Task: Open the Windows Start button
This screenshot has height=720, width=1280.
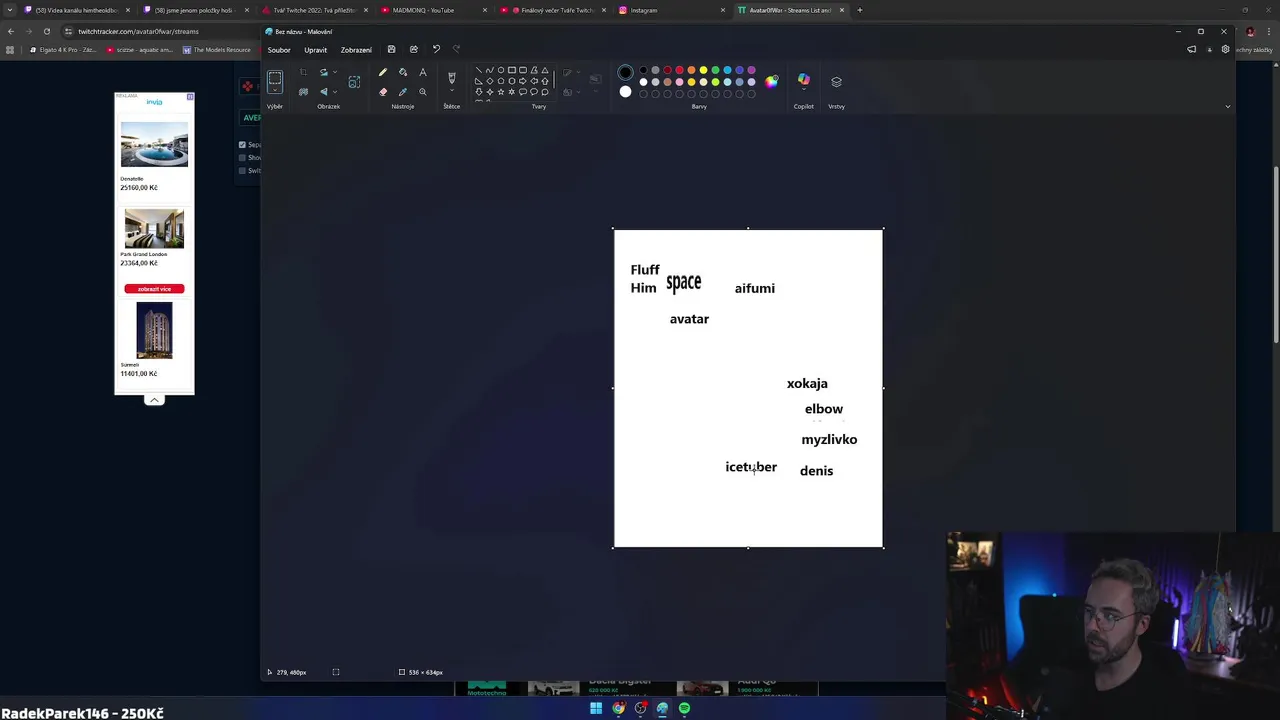Action: click(596, 708)
